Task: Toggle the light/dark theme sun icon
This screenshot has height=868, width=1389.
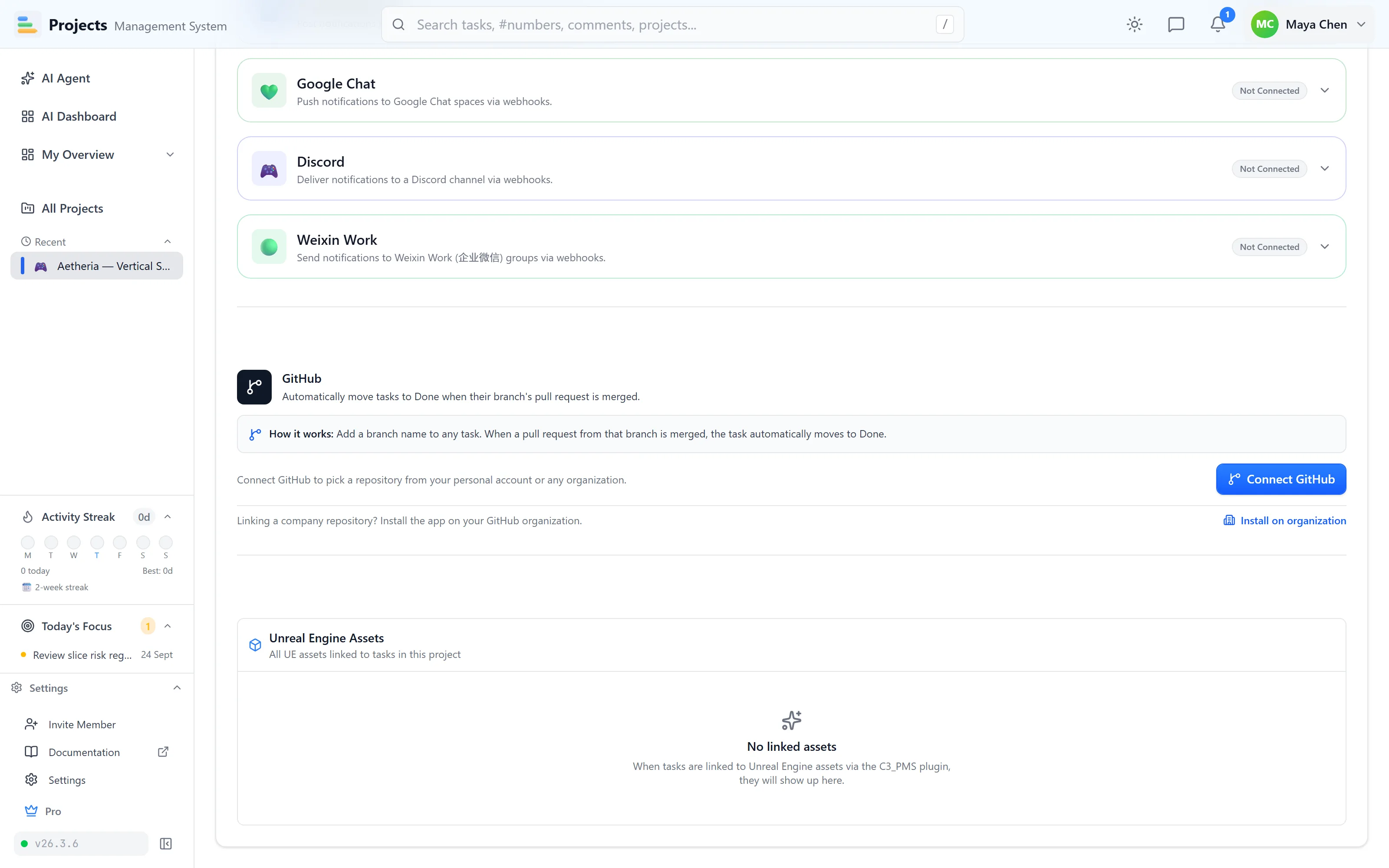Action: [x=1134, y=24]
